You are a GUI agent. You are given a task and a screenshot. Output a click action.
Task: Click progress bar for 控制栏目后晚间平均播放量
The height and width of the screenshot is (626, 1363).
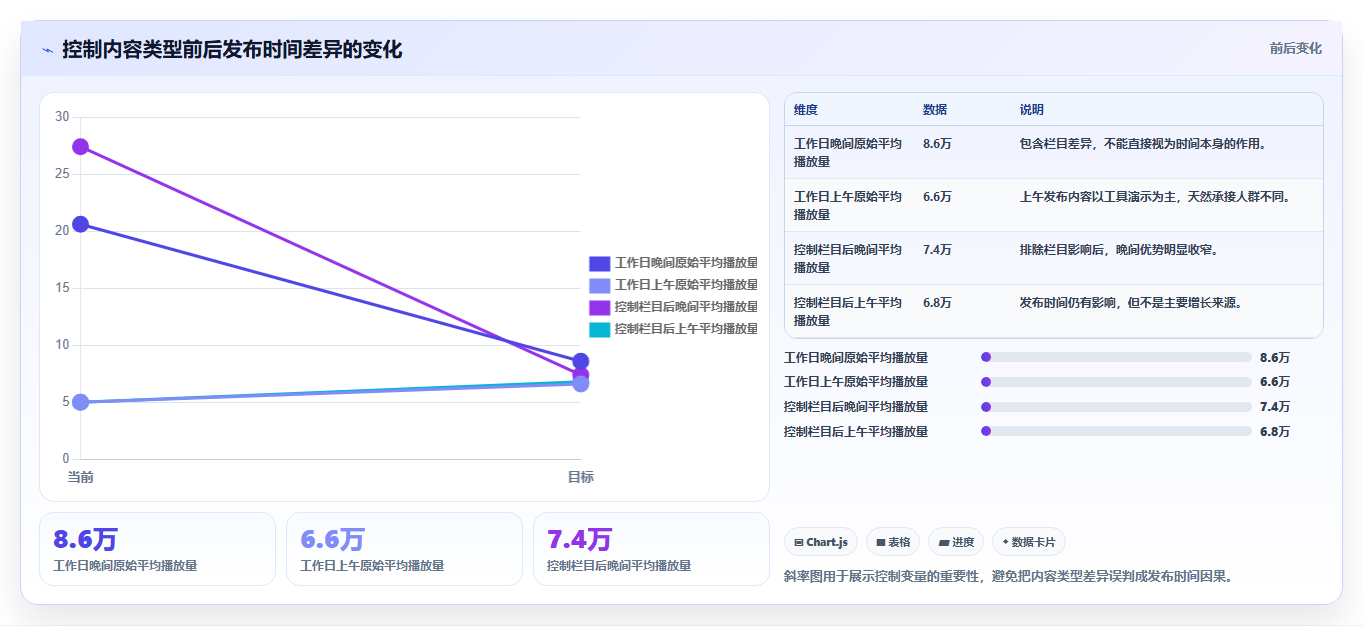1116,407
